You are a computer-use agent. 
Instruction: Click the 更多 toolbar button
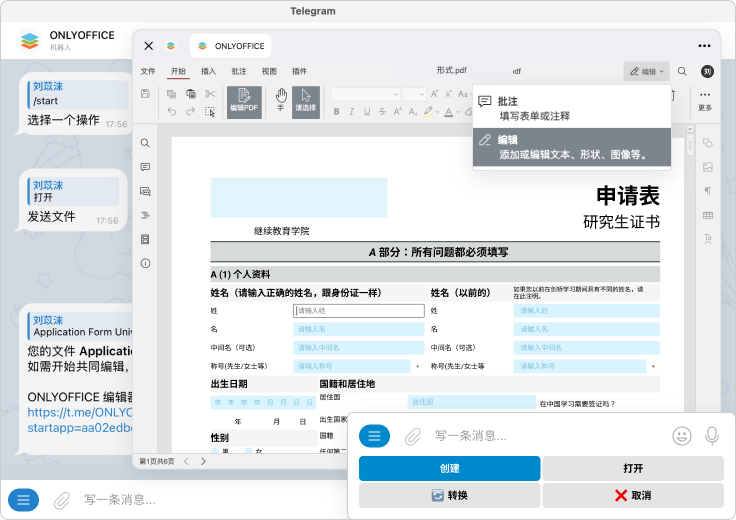click(x=705, y=101)
